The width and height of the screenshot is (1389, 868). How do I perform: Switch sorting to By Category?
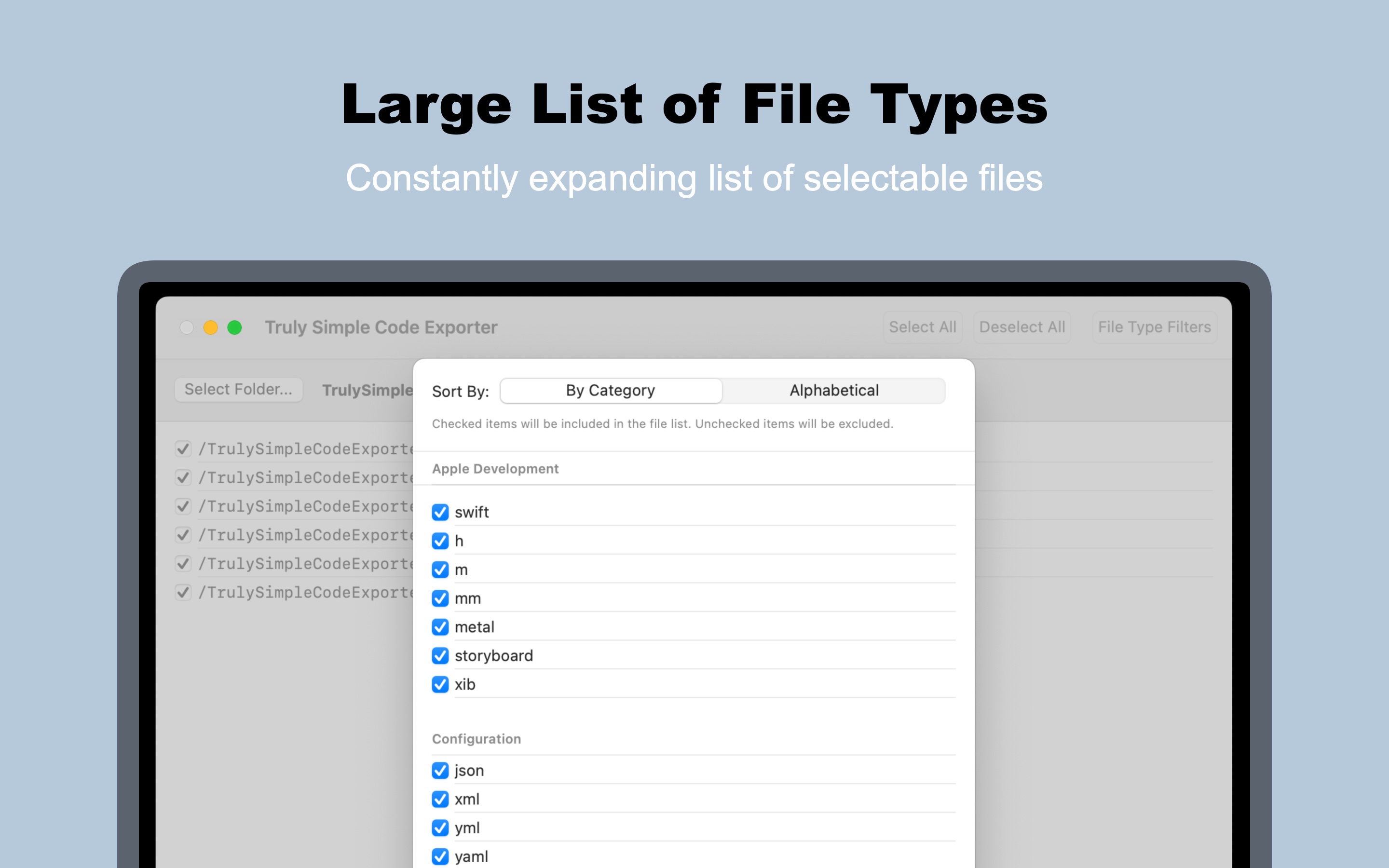coord(610,391)
